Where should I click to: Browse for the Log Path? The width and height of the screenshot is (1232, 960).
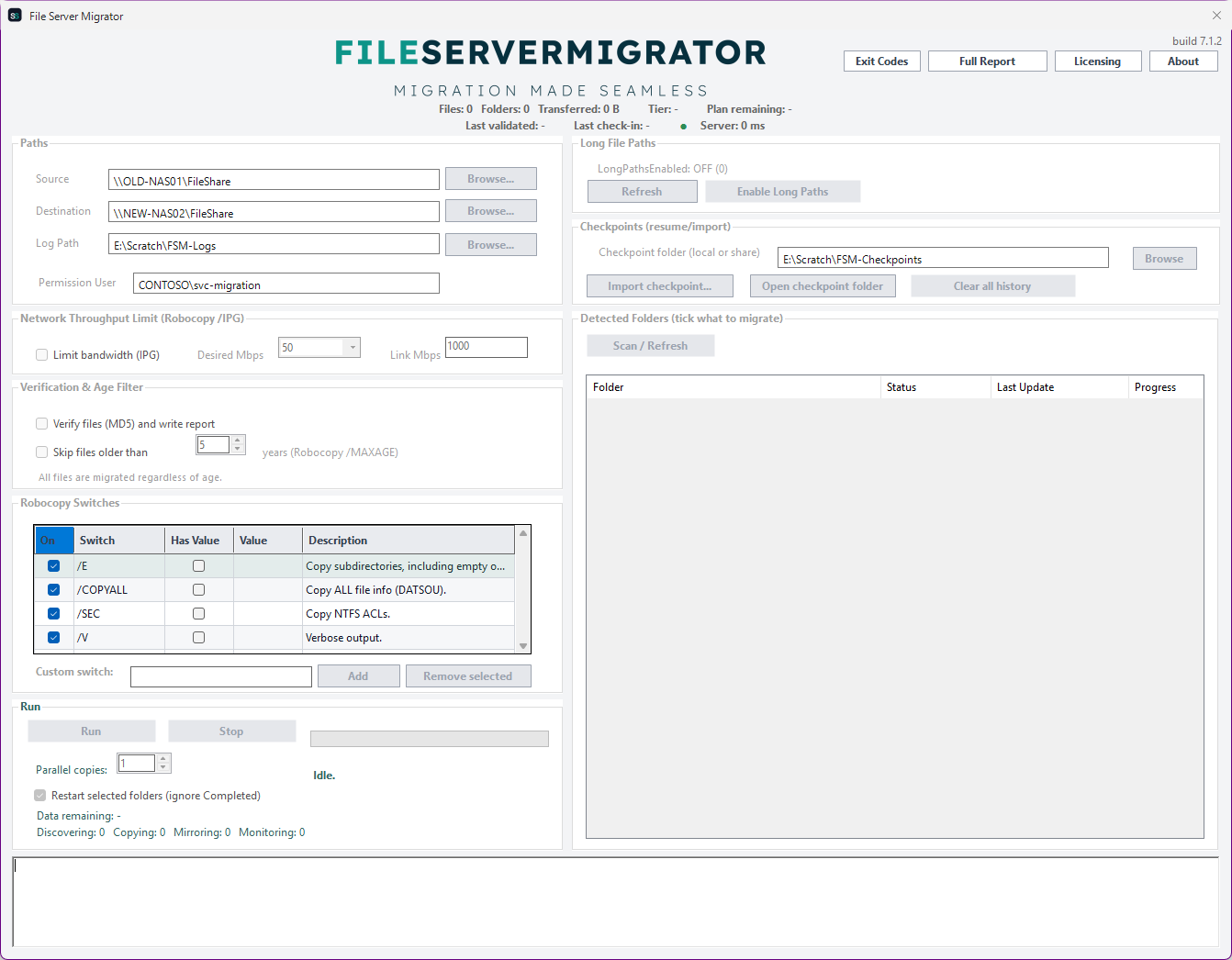[x=490, y=245]
